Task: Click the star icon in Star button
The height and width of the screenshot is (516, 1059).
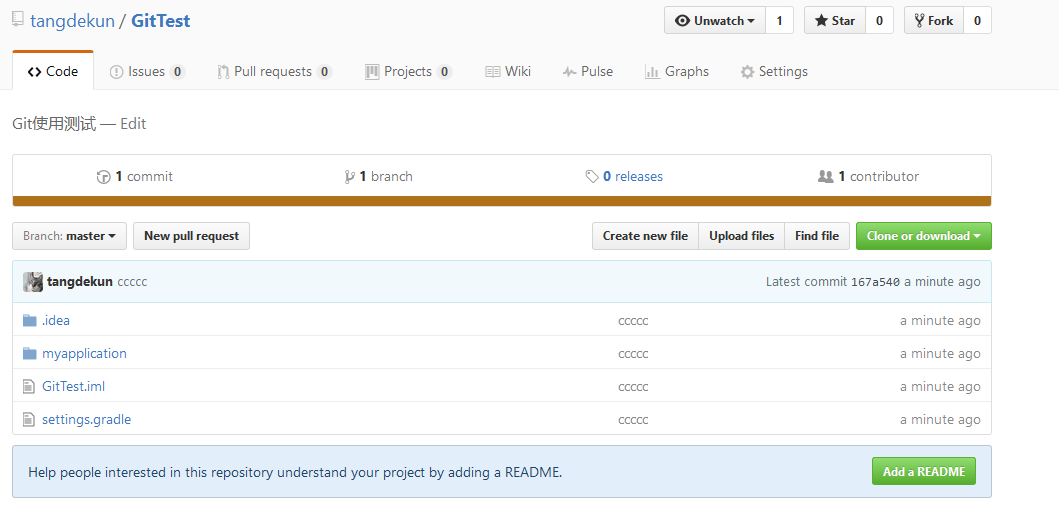Action: (x=821, y=21)
